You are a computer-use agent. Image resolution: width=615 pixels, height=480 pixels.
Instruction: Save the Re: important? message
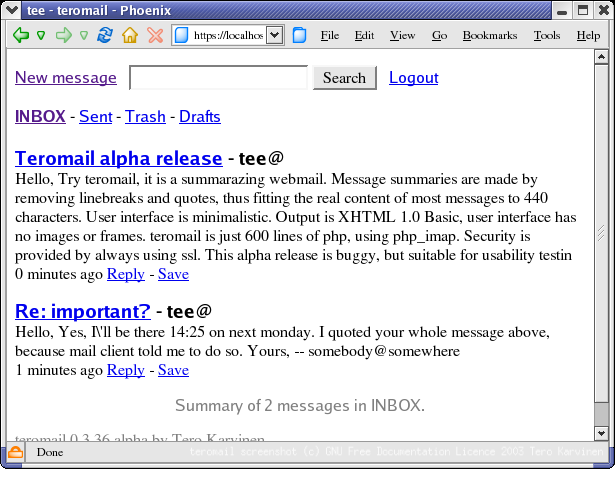coord(173,370)
